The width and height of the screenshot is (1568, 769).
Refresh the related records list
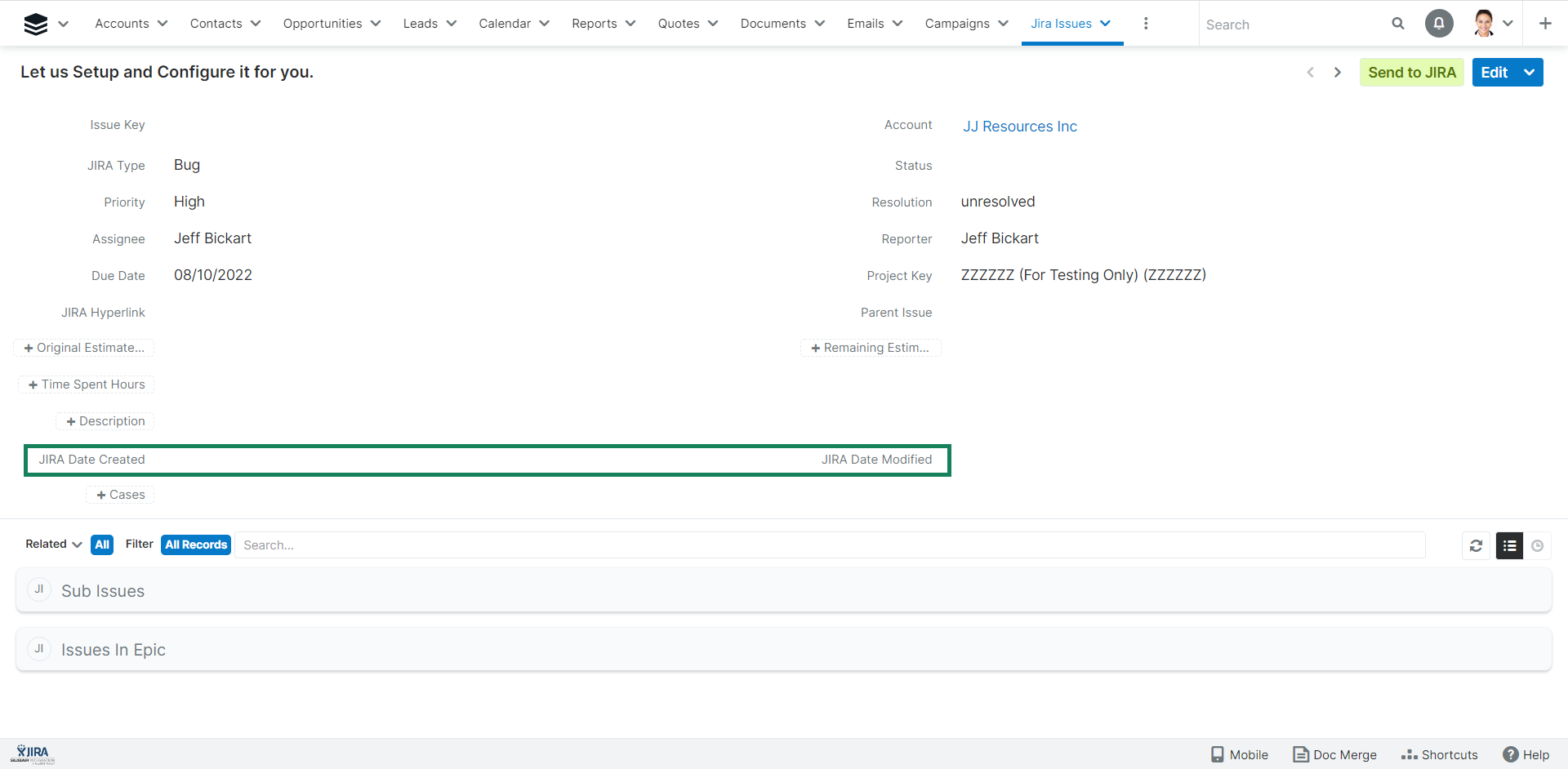pos(1476,545)
